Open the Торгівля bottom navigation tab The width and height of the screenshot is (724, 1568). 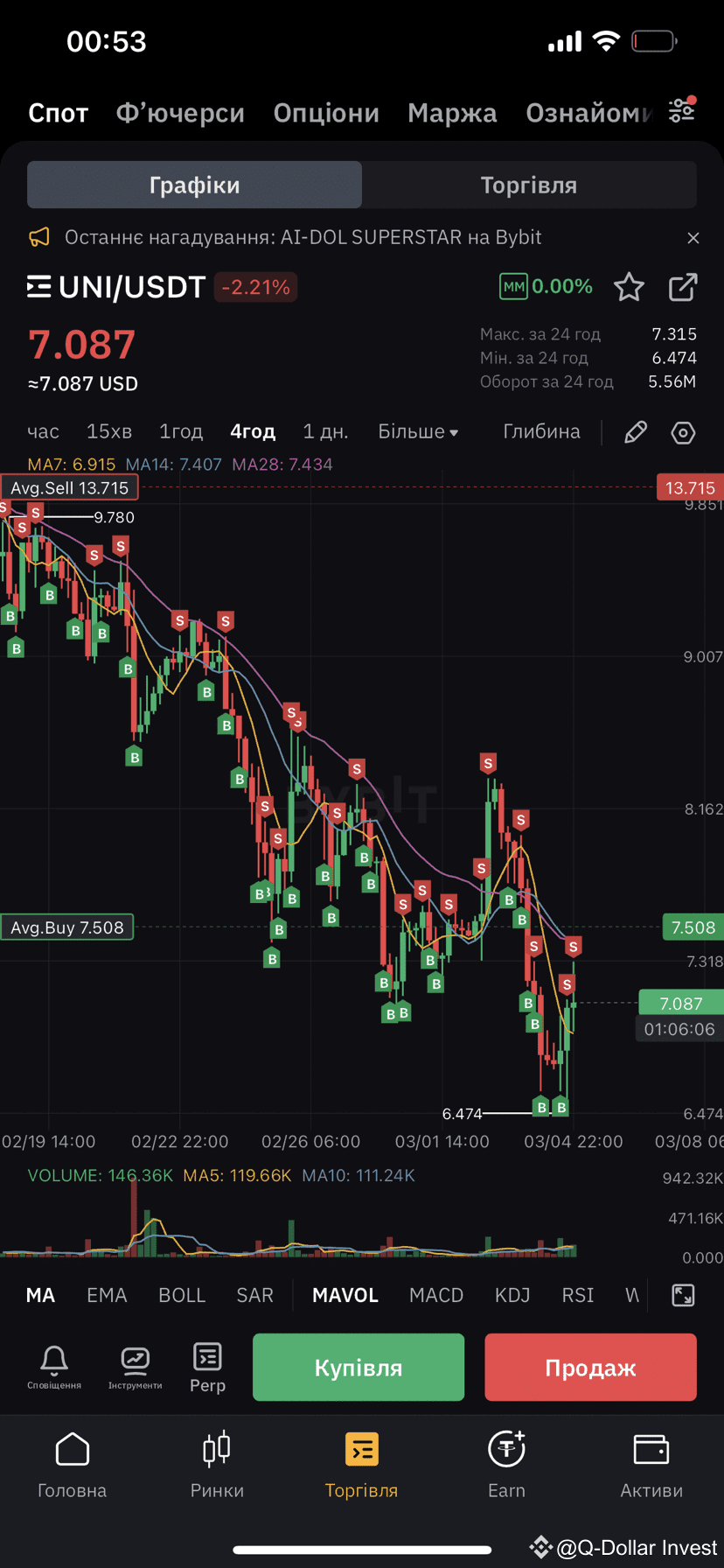[361, 1466]
